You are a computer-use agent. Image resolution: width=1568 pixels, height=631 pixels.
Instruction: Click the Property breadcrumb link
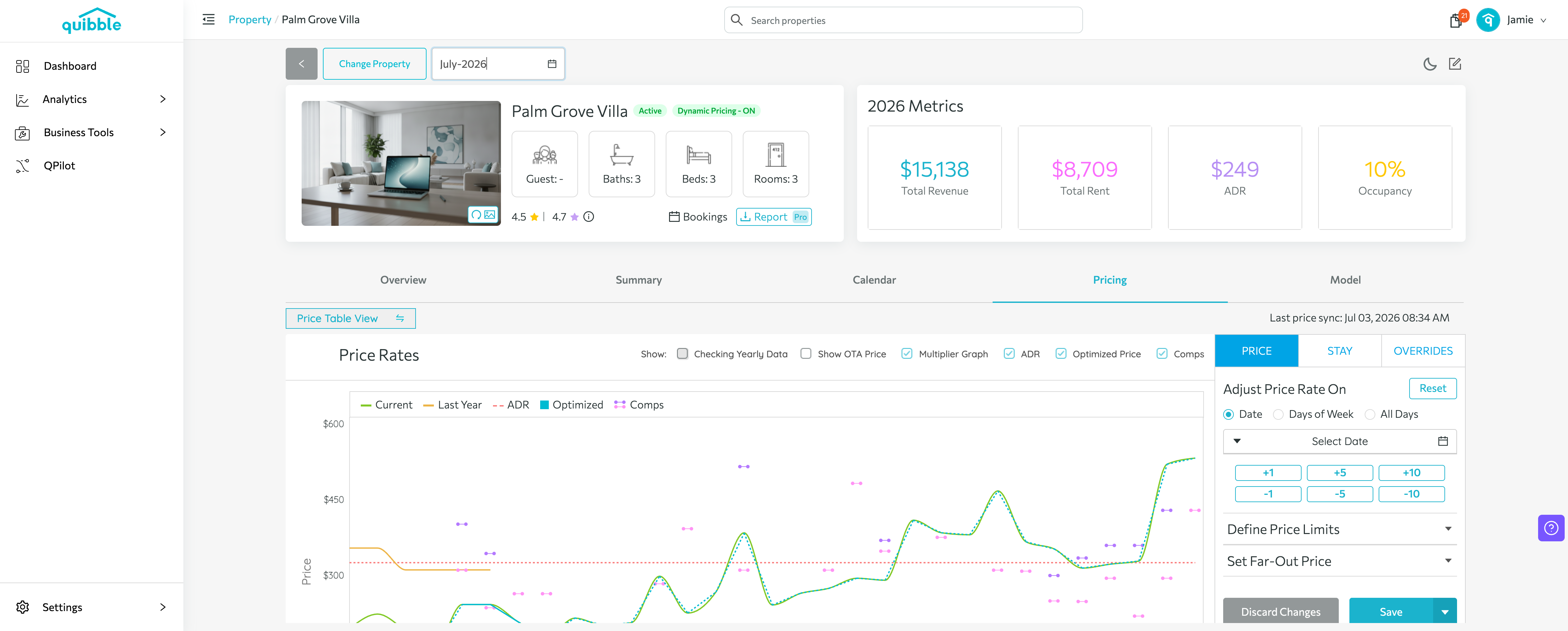click(x=249, y=20)
